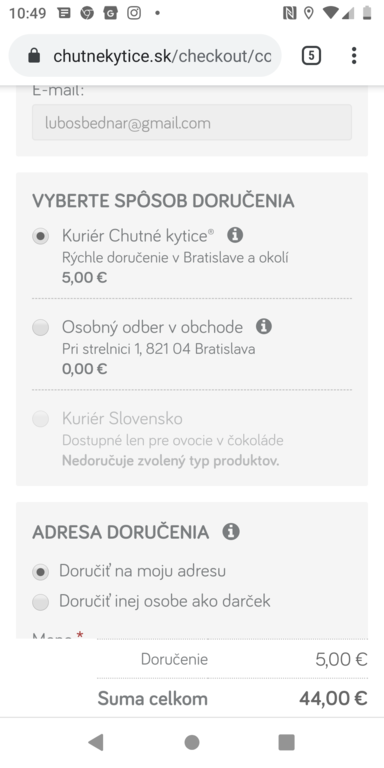
Task: Select the disabled Kuriér Slovensko radio
Action: [40, 419]
